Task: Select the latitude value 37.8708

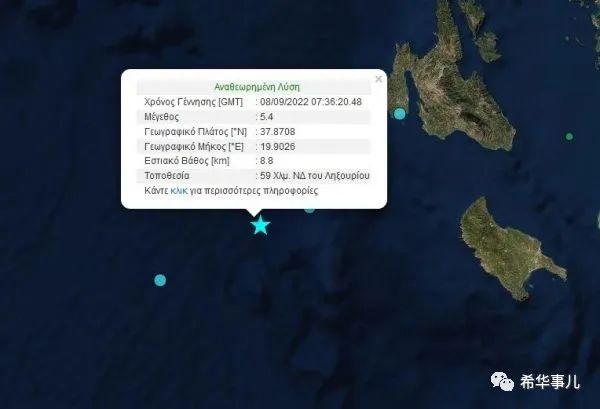Action: [277, 132]
